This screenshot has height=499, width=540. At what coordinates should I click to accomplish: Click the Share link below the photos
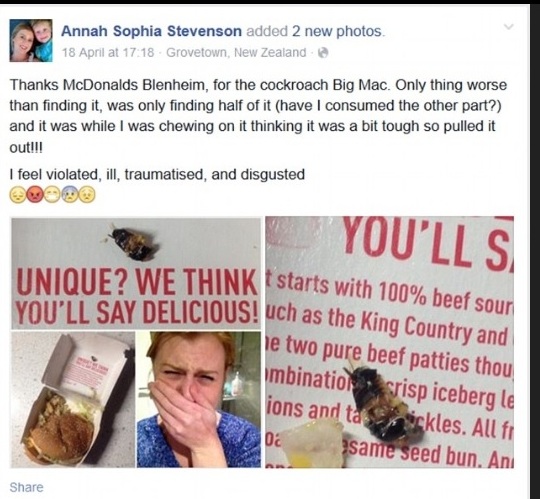27,487
